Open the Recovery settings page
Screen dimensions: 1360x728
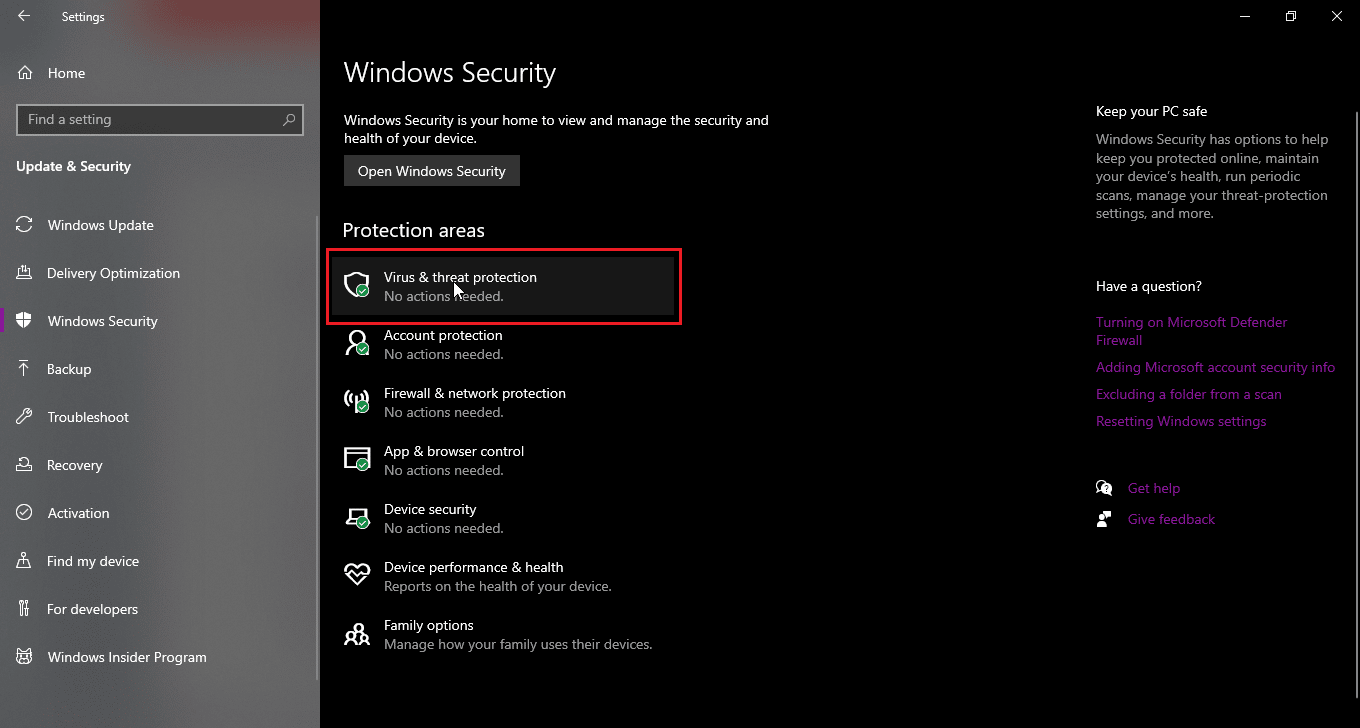74,465
